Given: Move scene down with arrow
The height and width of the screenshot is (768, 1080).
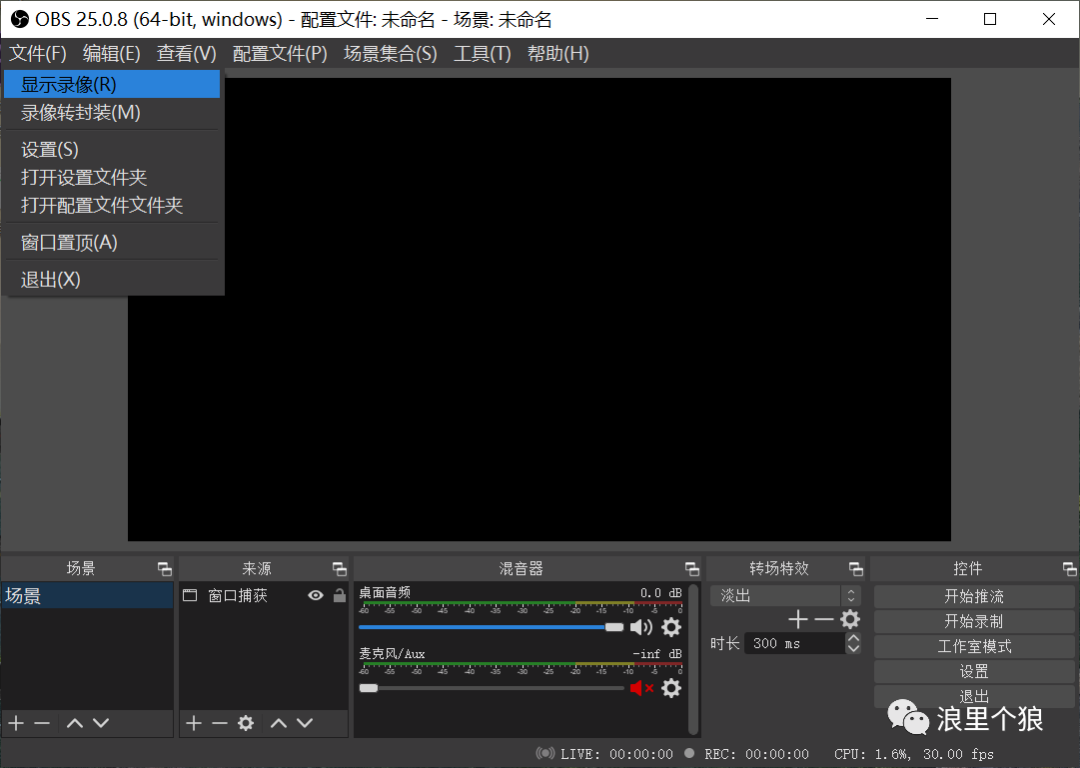Looking at the screenshot, I should coord(101,723).
